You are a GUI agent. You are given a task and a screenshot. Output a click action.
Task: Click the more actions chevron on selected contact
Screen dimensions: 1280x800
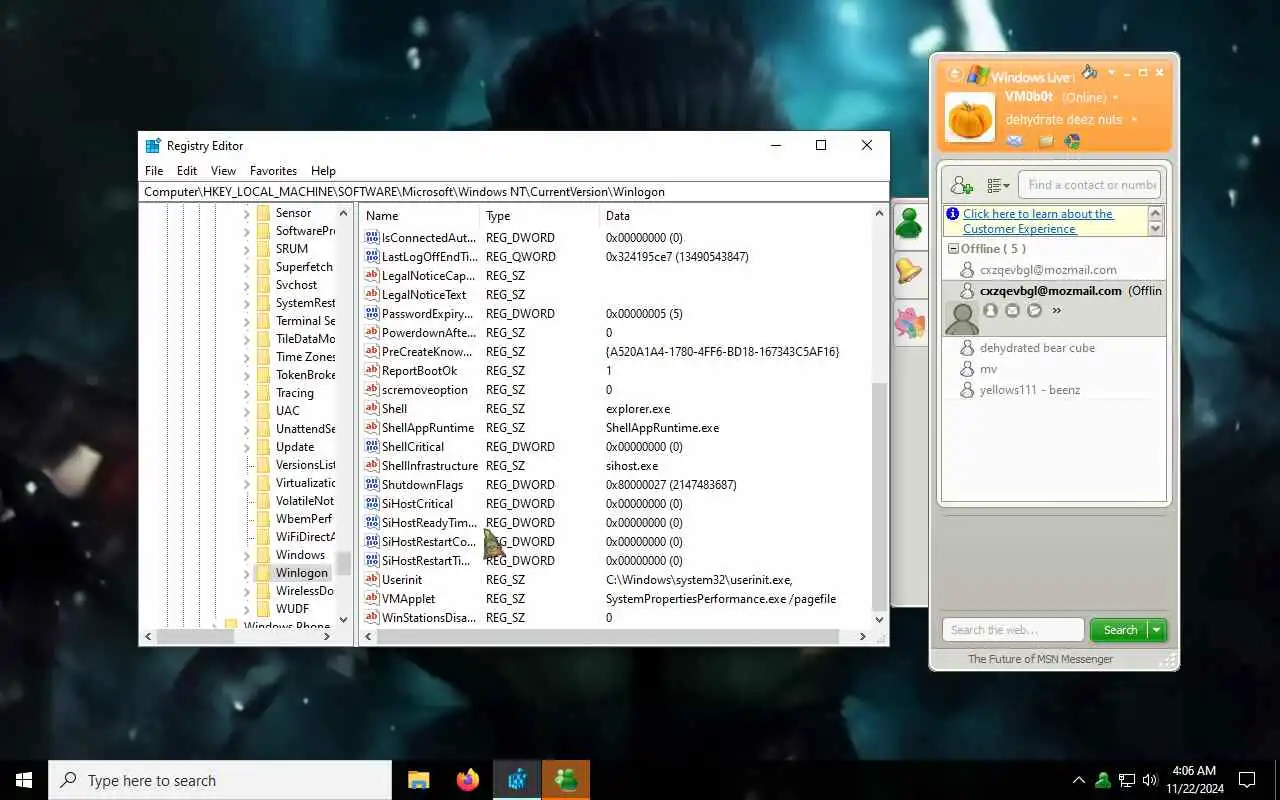tap(1056, 311)
